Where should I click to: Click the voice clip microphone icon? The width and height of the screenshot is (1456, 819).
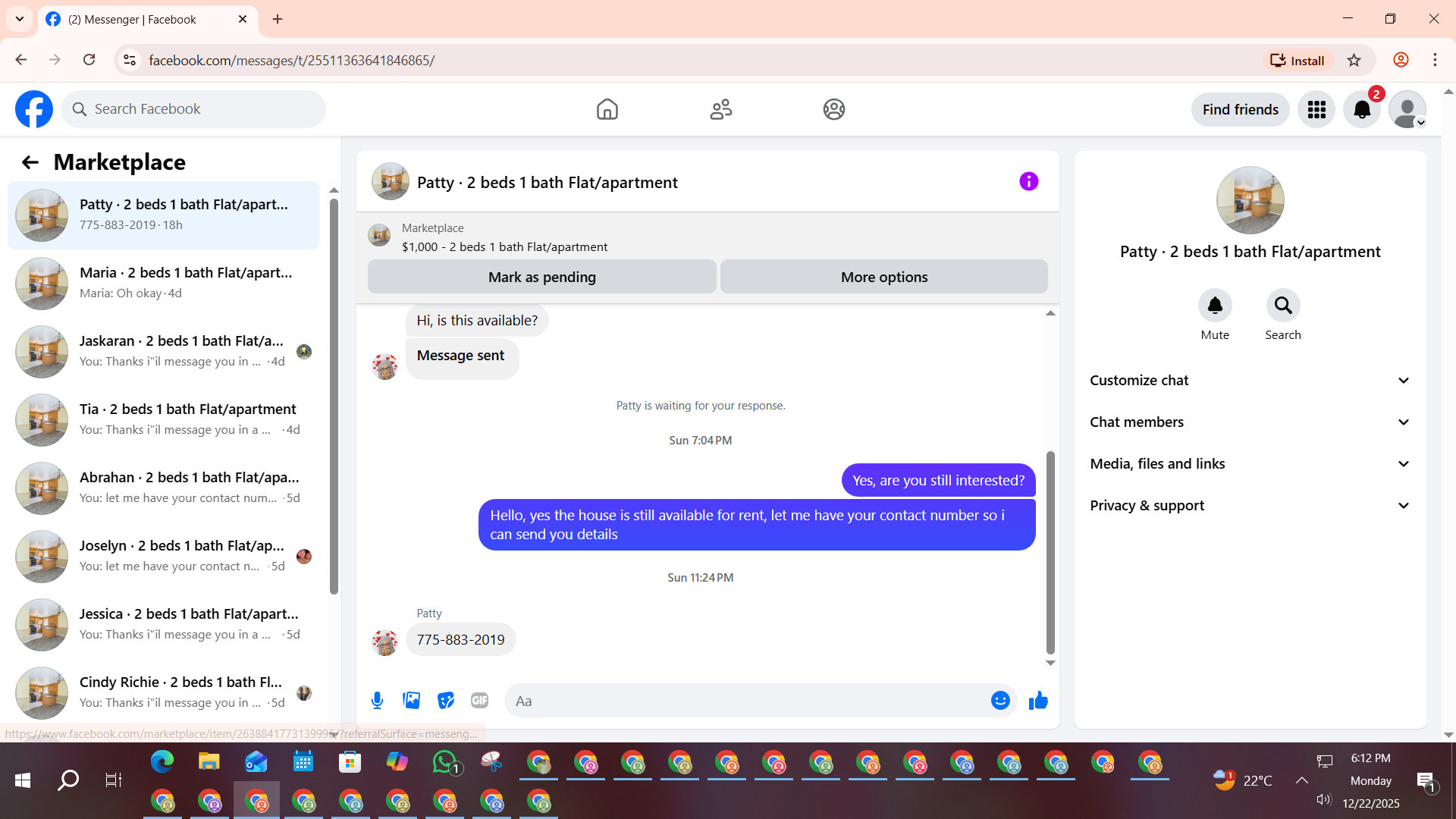click(377, 701)
